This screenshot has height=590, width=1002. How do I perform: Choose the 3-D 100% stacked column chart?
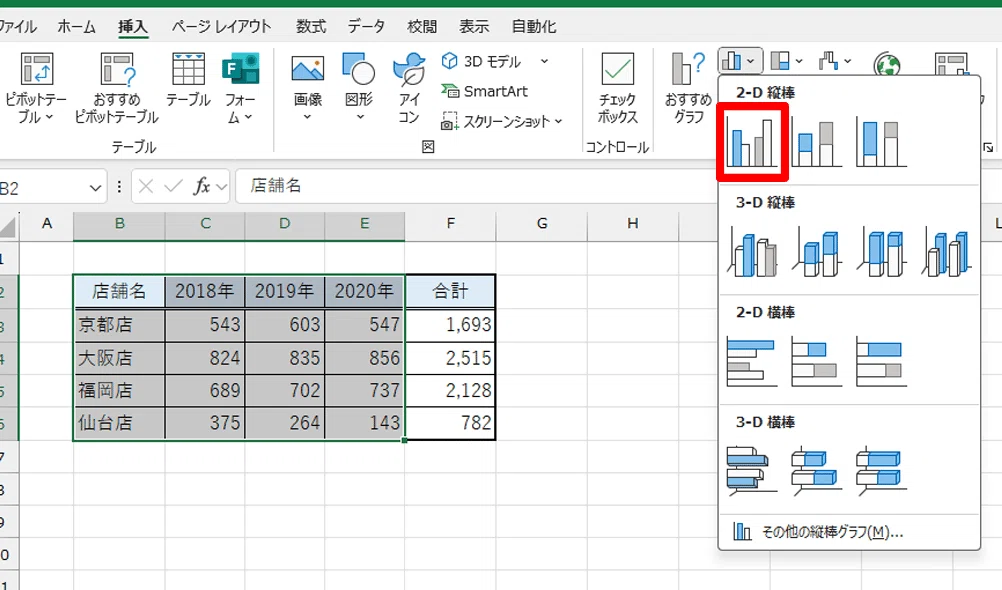tap(881, 253)
